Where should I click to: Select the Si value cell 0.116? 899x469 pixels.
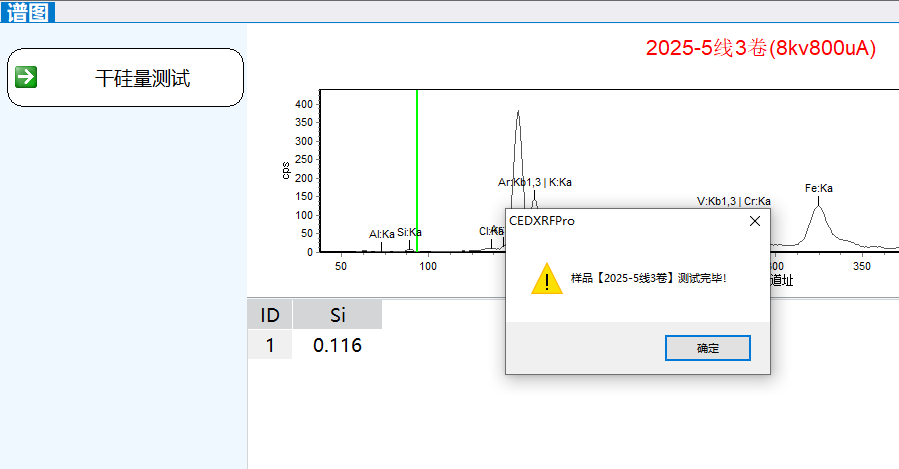tap(338, 346)
